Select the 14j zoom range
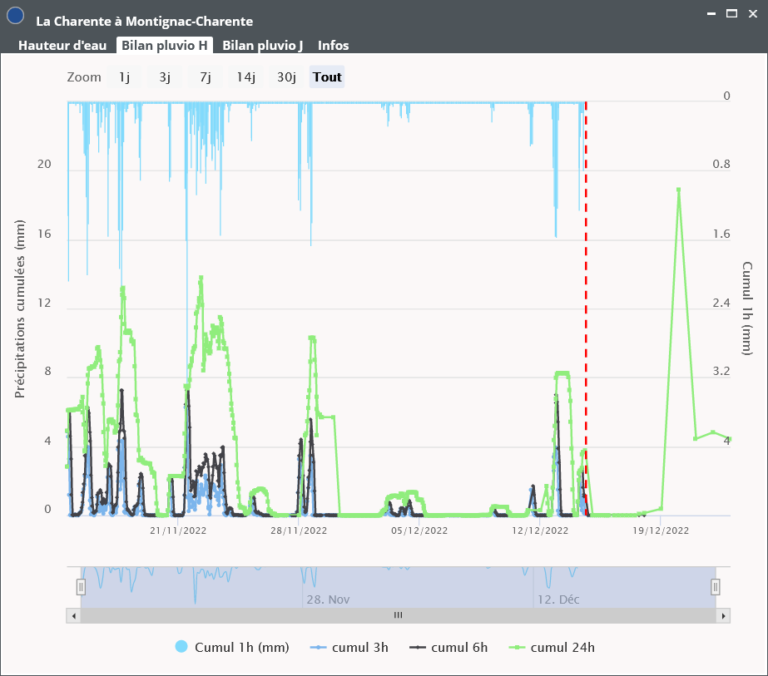 (246, 77)
